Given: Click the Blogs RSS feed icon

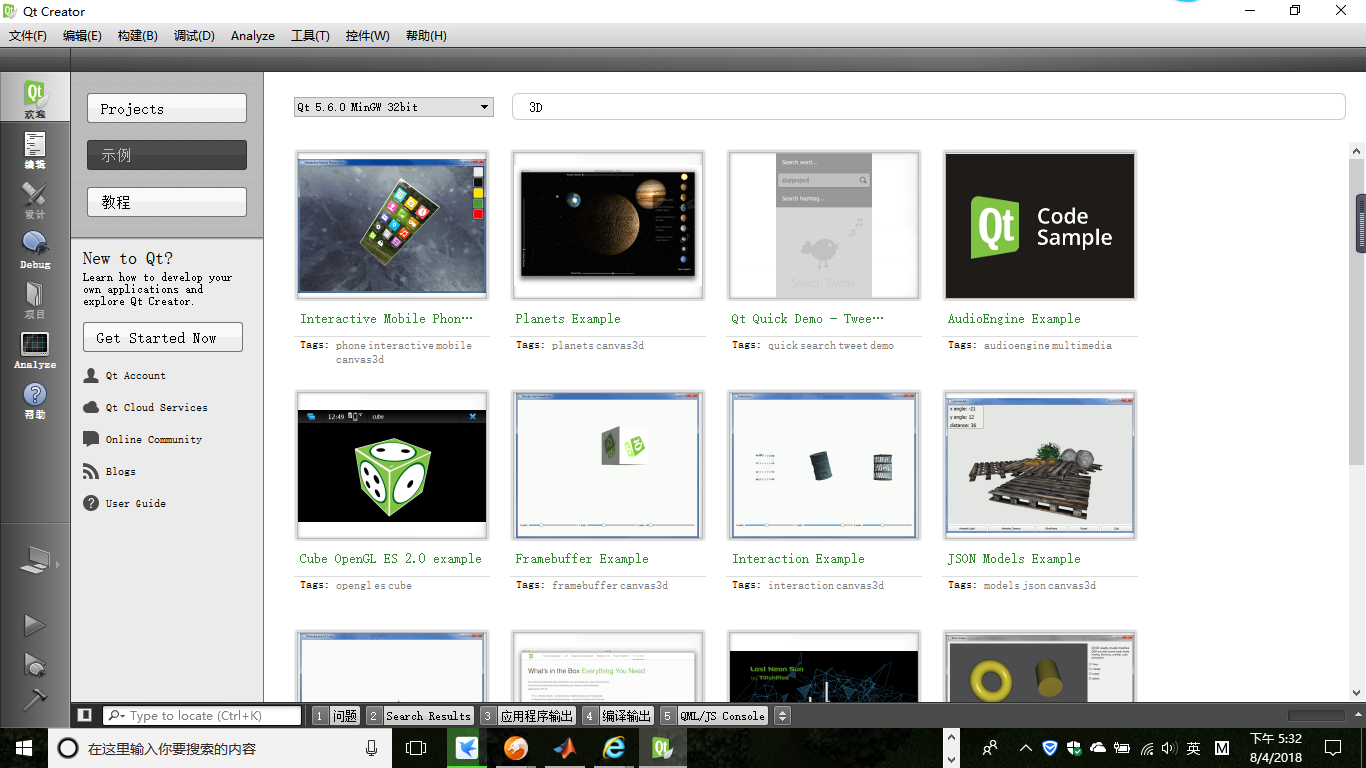Looking at the screenshot, I should click(x=91, y=472).
